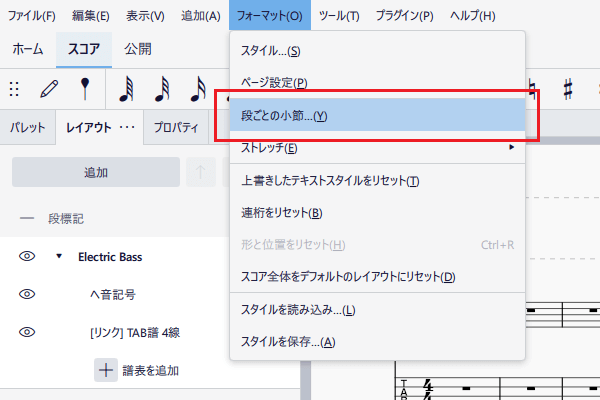Screen dimensions: 600x400
Task: Go to the ホーム tab
Action: pos(26,48)
